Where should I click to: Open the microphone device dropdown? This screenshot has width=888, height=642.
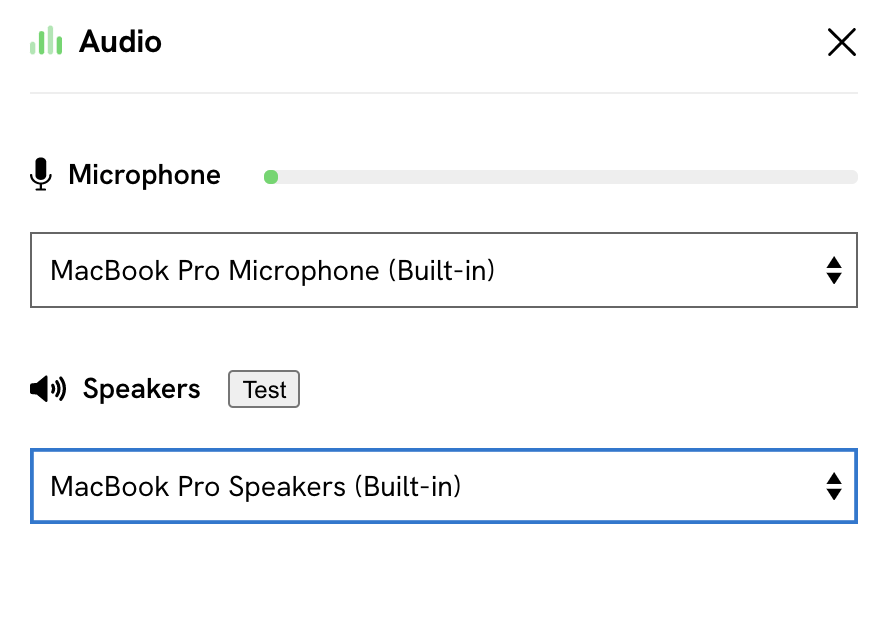coord(444,270)
